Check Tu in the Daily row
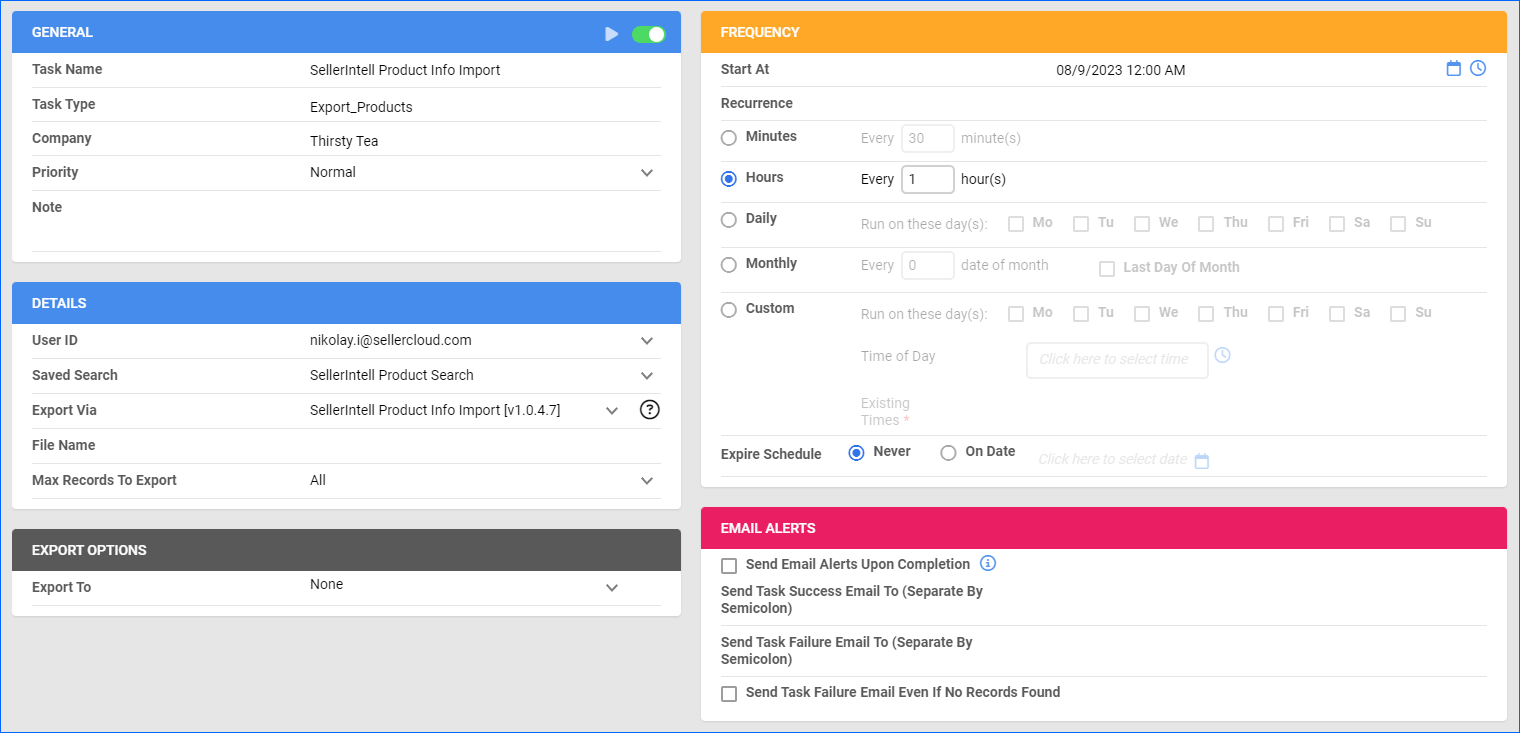 [x=1081, y=223]
